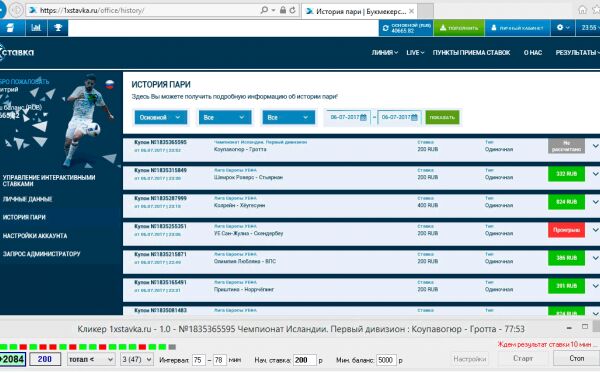Open the first Все filter dropdown
This screenshot has height=373, width=600.
point(225,117)
